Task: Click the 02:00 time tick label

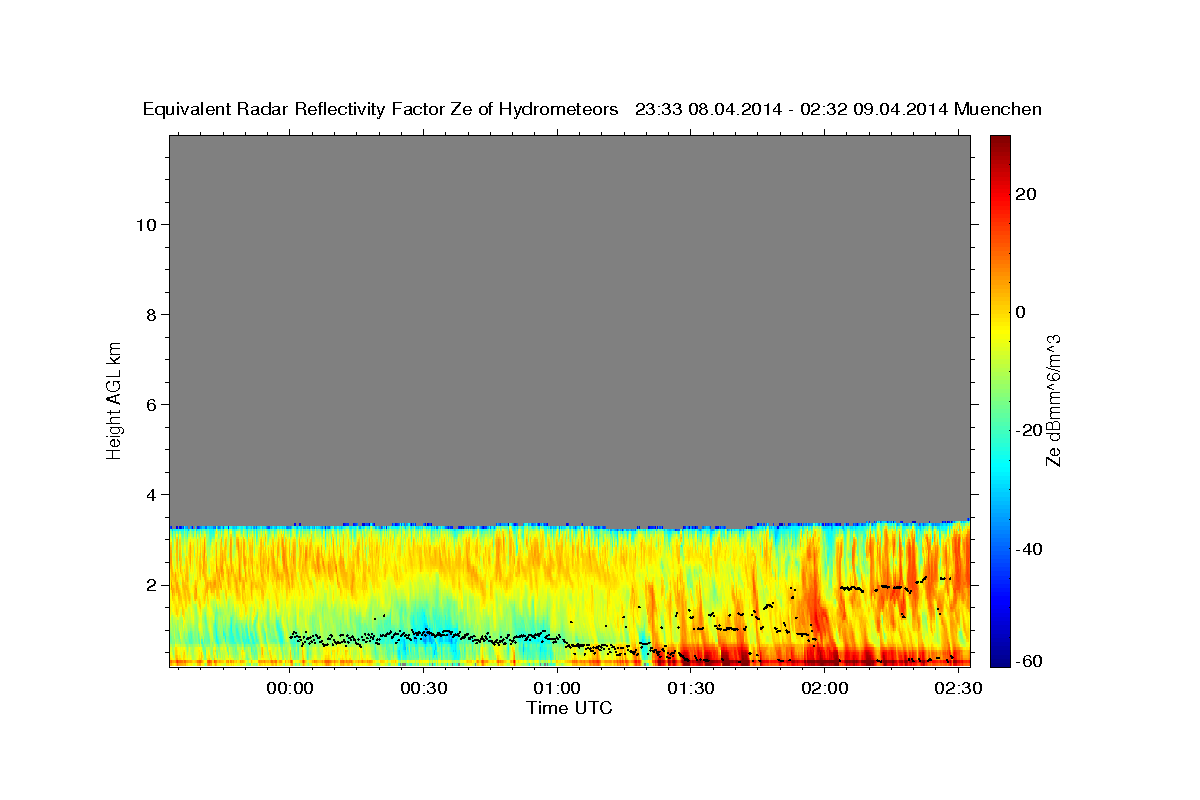Action: click(x=825, y=689)
